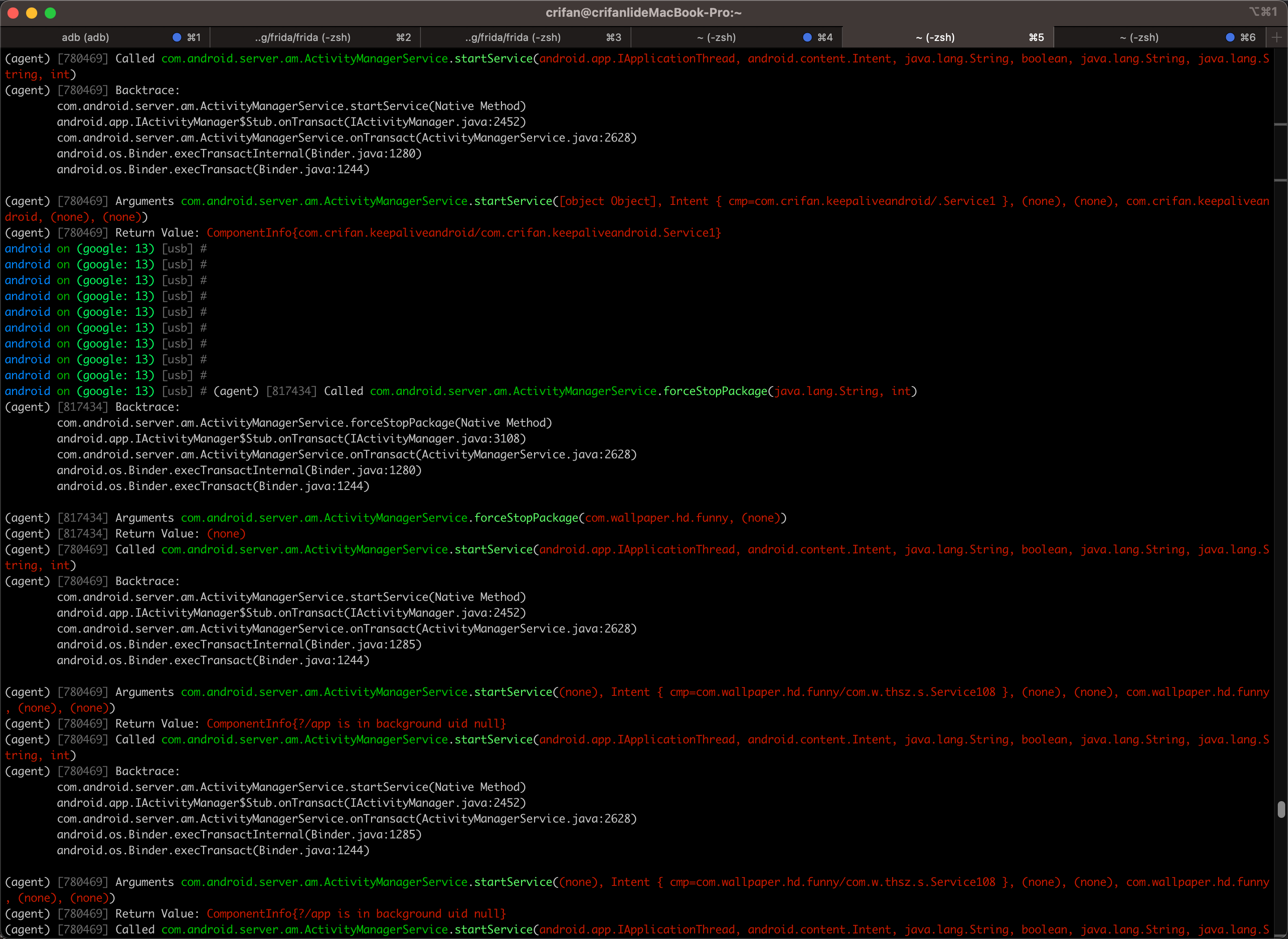
Task: Click blue activity dot on adb tab
Action: [x=176, y=38]
